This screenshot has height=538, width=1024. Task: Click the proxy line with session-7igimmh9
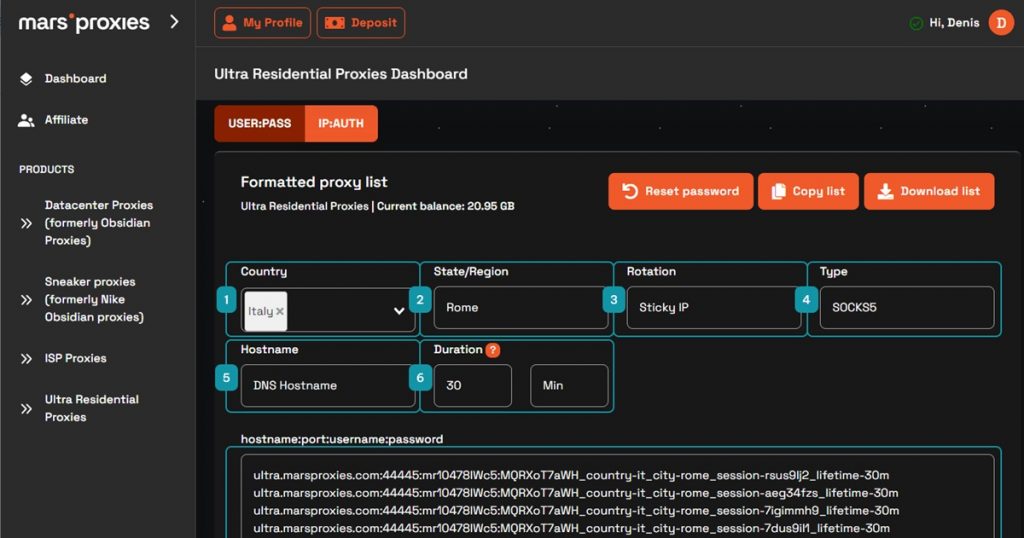[576, 511]
